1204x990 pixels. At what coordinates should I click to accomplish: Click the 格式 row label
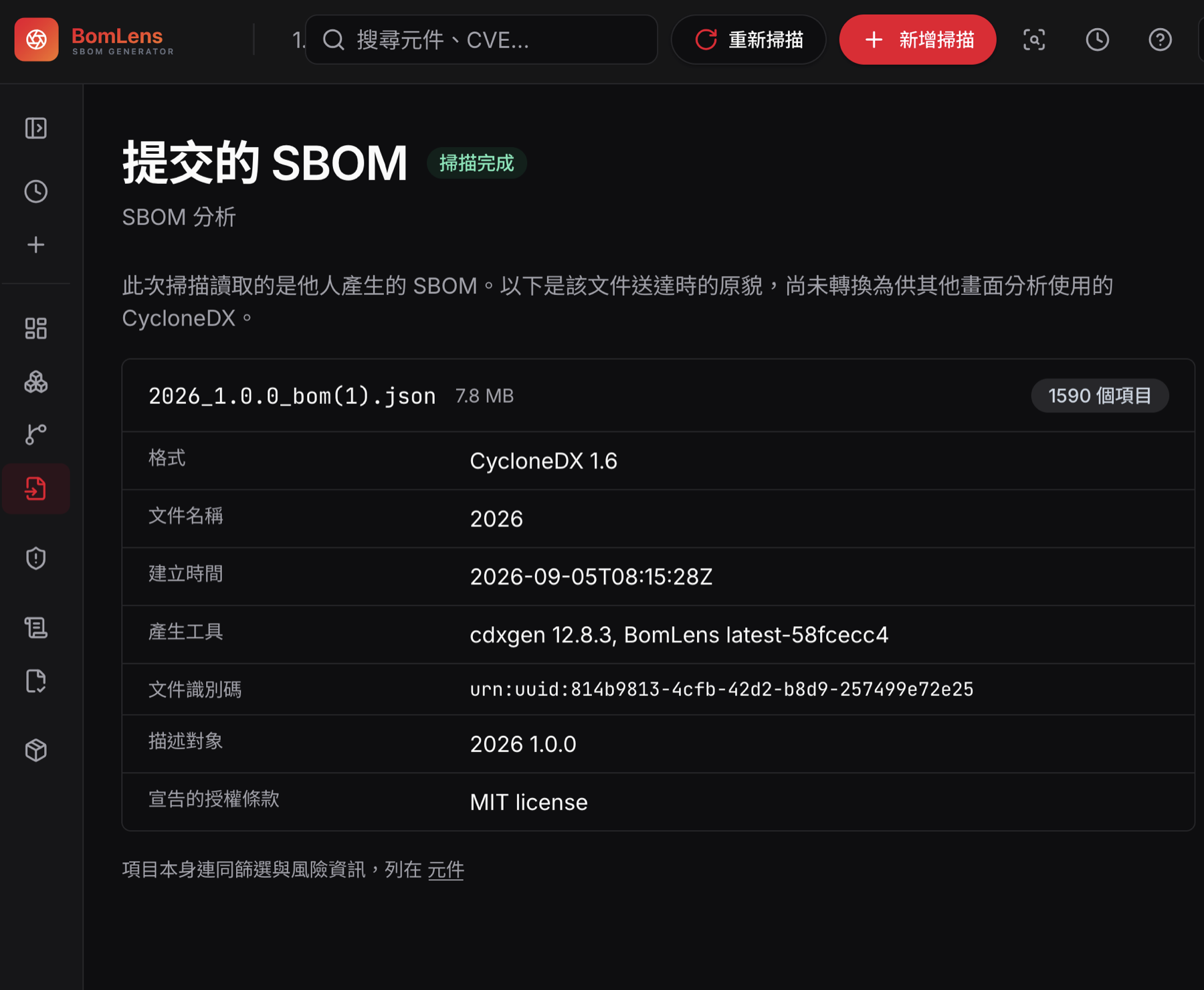(167, 458)
